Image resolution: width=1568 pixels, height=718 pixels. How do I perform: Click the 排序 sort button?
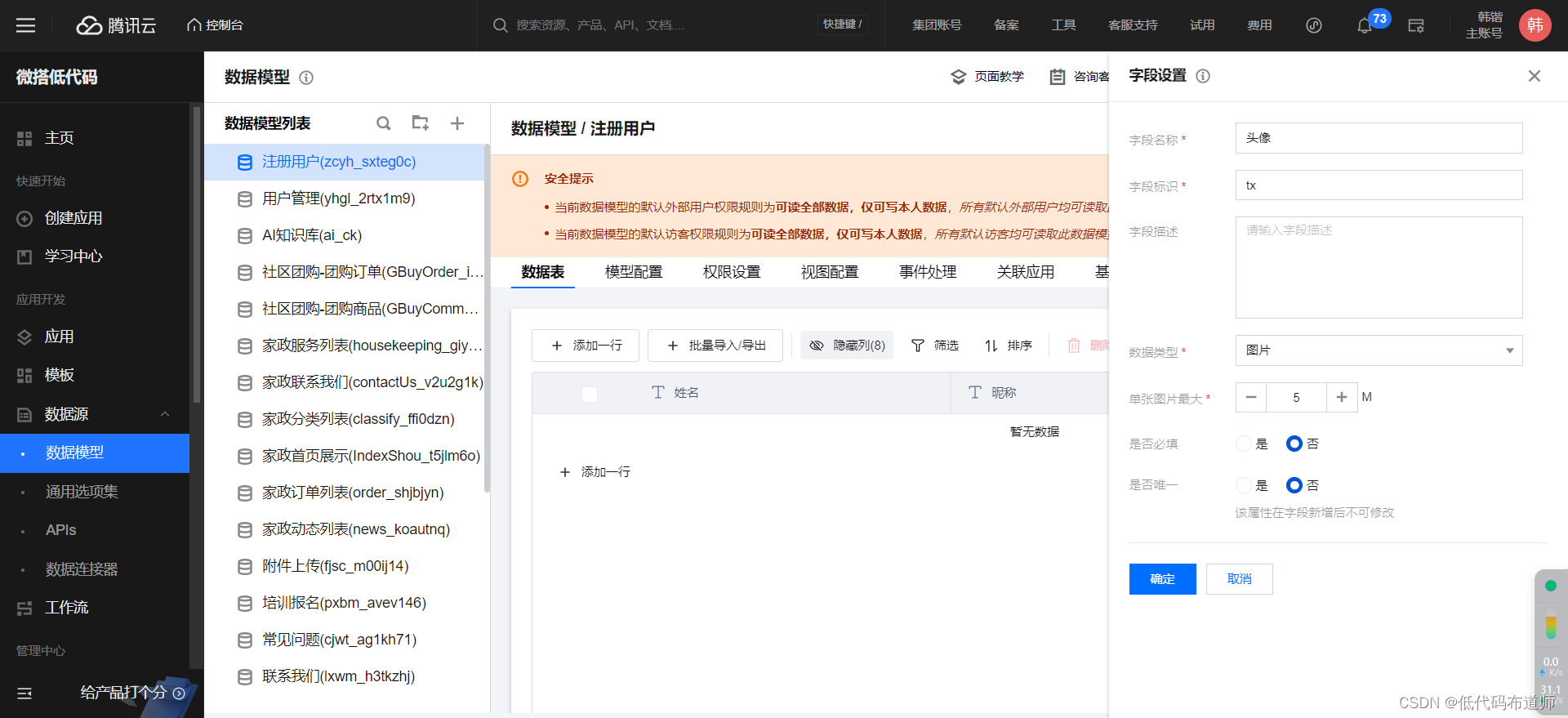pos(1008,346)
